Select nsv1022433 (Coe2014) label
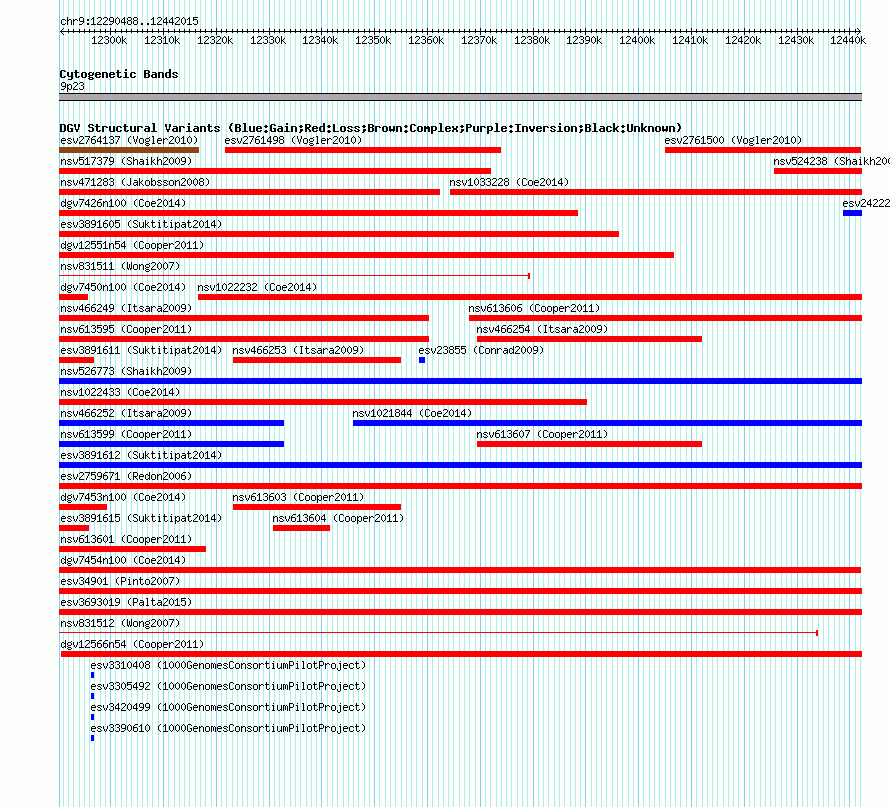The height and width of the screenshot is (807, 890). [x=120, y=392]
